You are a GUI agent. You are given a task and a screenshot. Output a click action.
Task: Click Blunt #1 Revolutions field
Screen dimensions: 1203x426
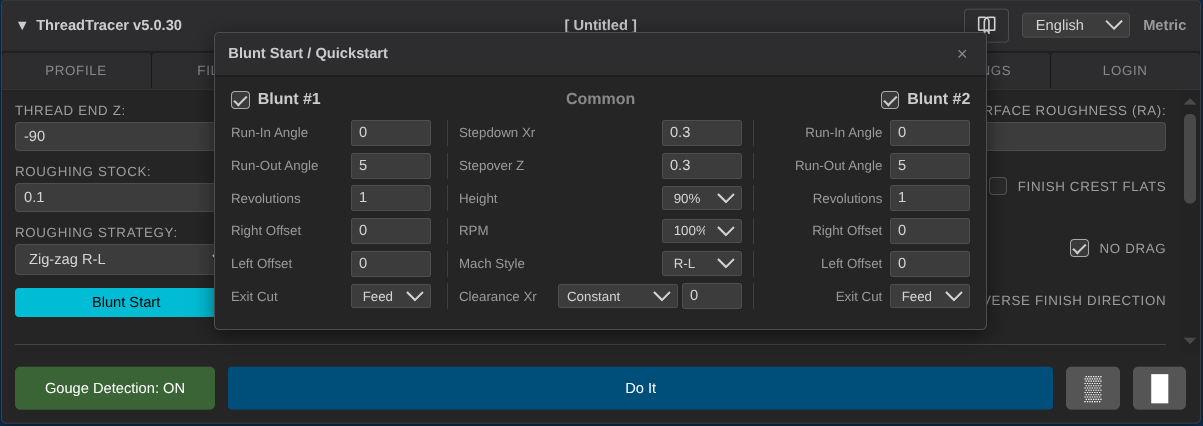391,198
